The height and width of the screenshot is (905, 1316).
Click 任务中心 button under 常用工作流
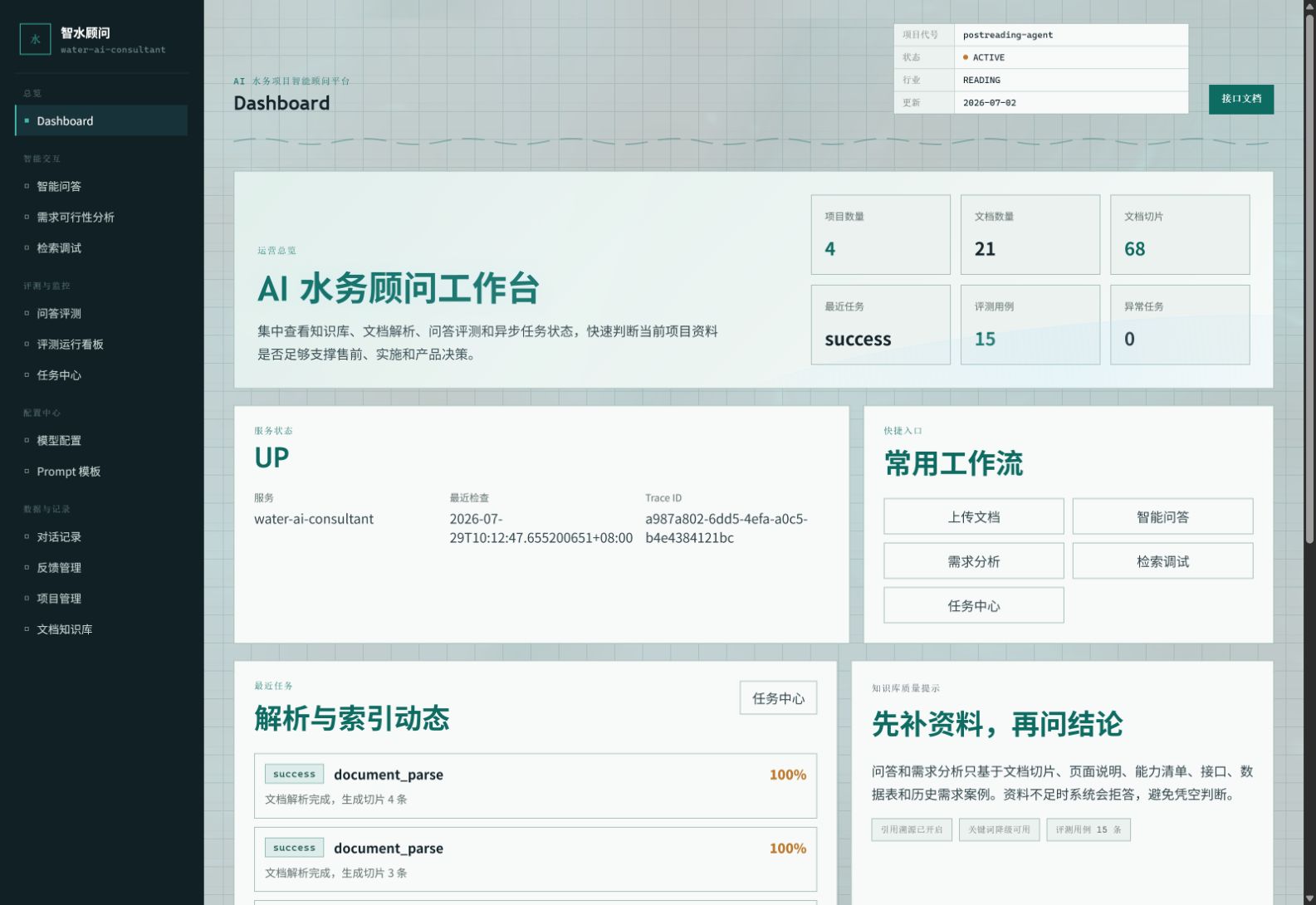point(973,605)
